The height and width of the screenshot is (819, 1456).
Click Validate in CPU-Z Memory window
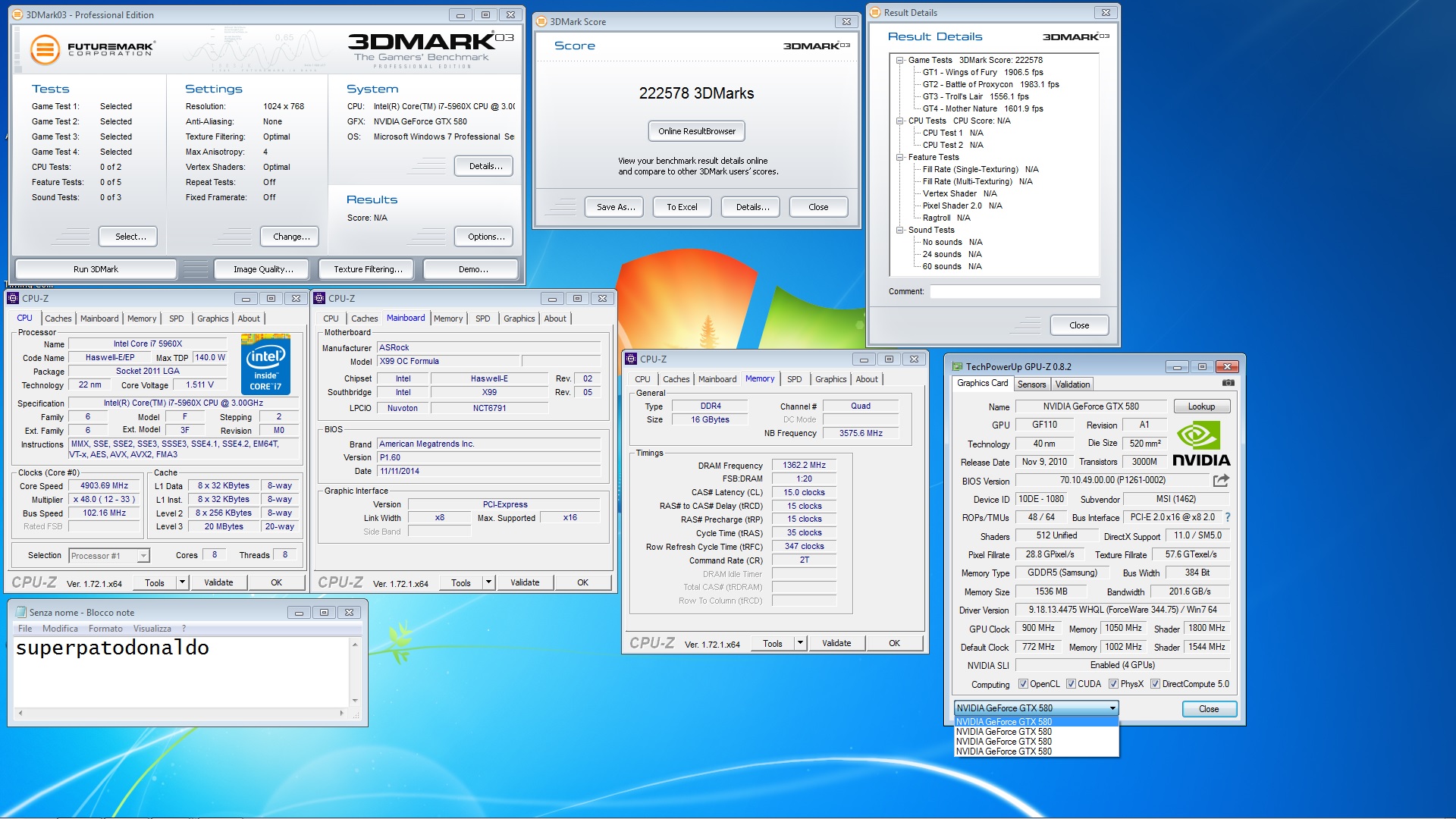[836, 643]
